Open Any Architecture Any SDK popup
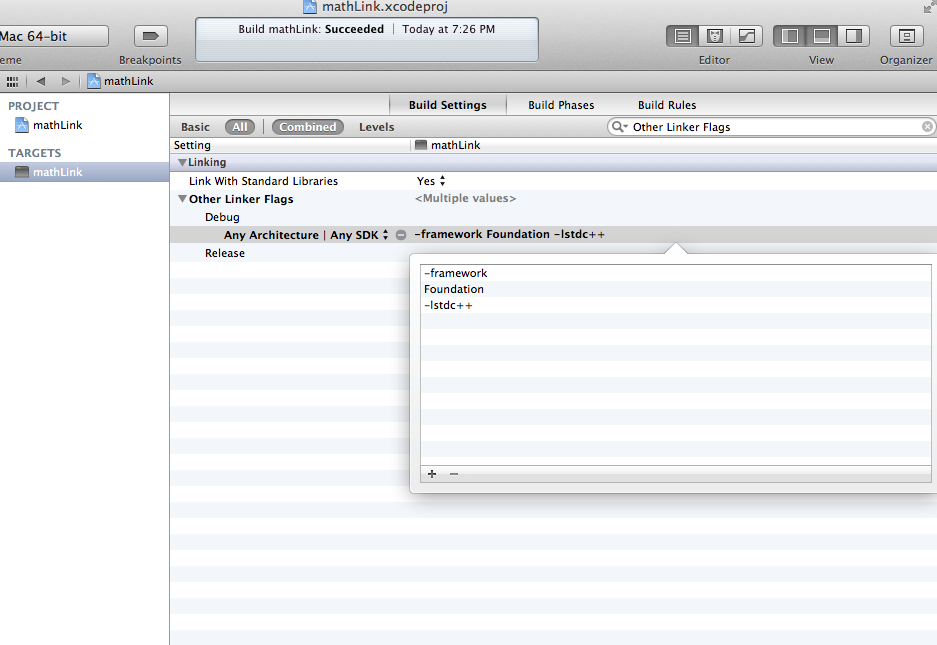The width and height of the screenshot is (937, 645). click(306, 235)
